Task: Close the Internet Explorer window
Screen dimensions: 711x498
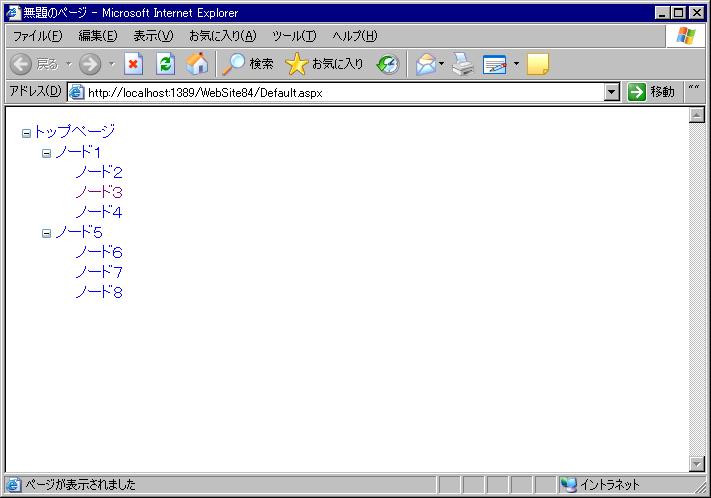Action: 696,13
